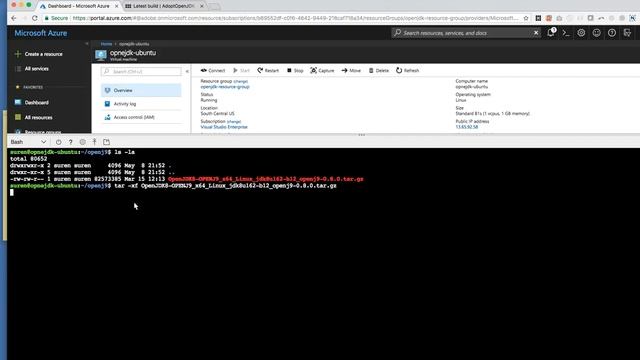Open Cloud Shell icon in Azure top bar
640x360 pixels.
click(x=566, y=33)
